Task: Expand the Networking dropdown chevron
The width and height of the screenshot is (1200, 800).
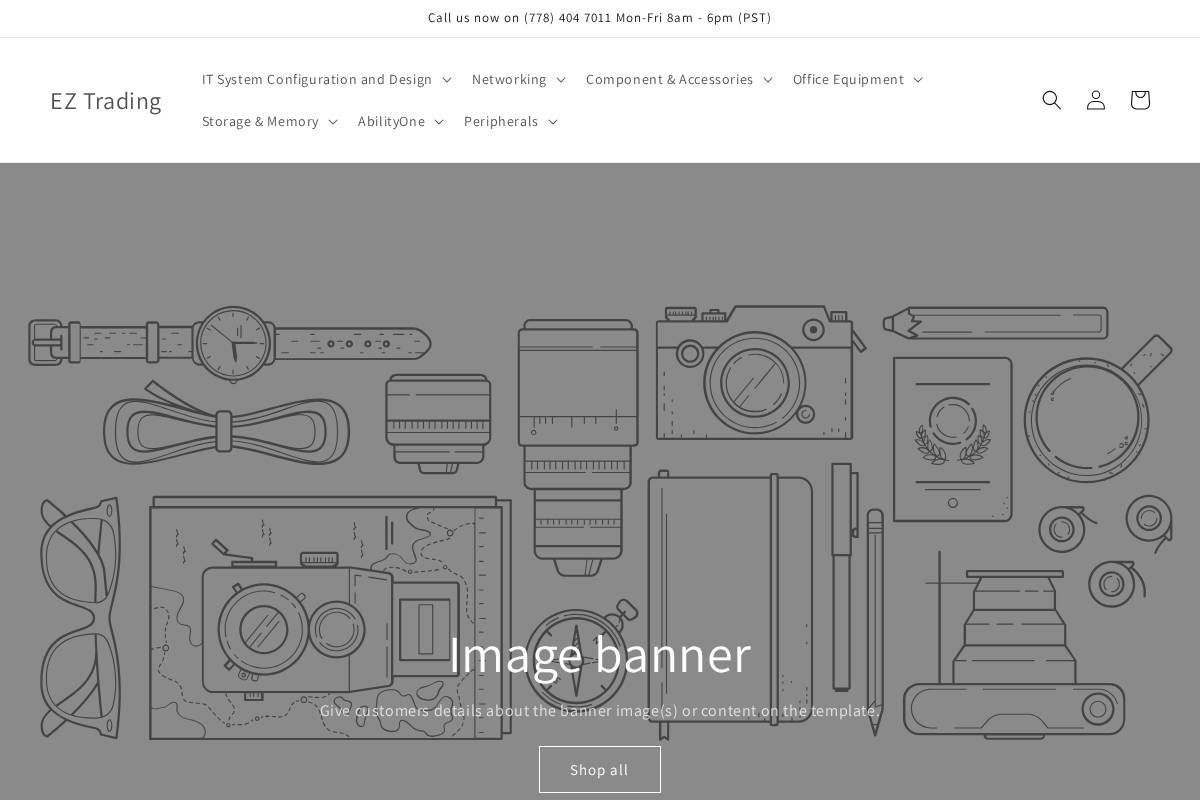Action: click(560, 79)
